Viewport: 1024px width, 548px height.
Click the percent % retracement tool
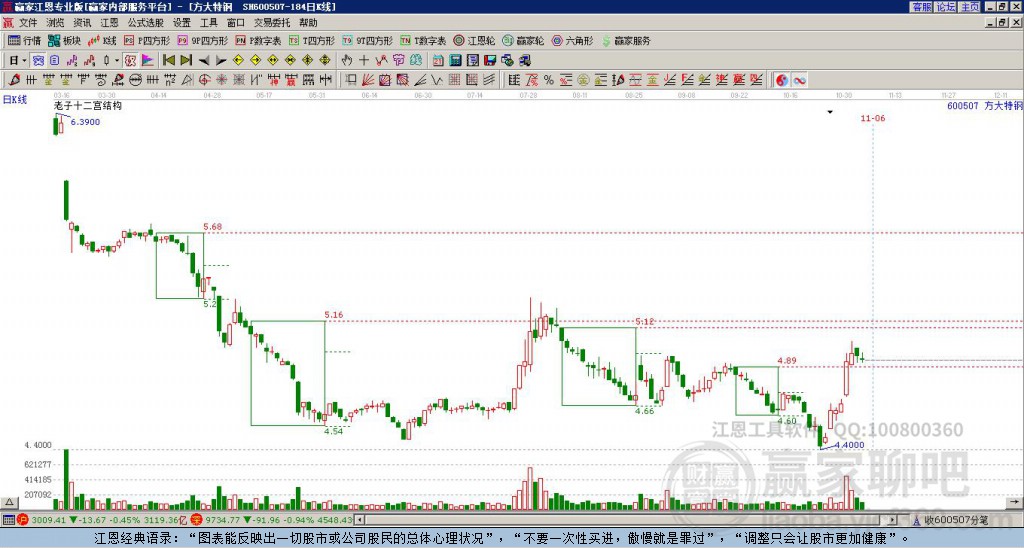click(x=549, y=80)
